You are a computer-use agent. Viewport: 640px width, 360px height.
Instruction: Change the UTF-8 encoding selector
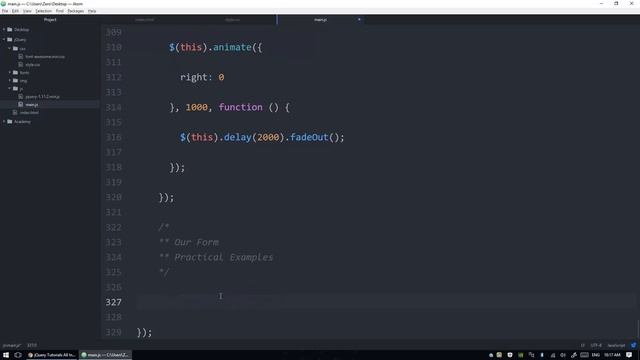pyautogui.click(x=596, y=345)
